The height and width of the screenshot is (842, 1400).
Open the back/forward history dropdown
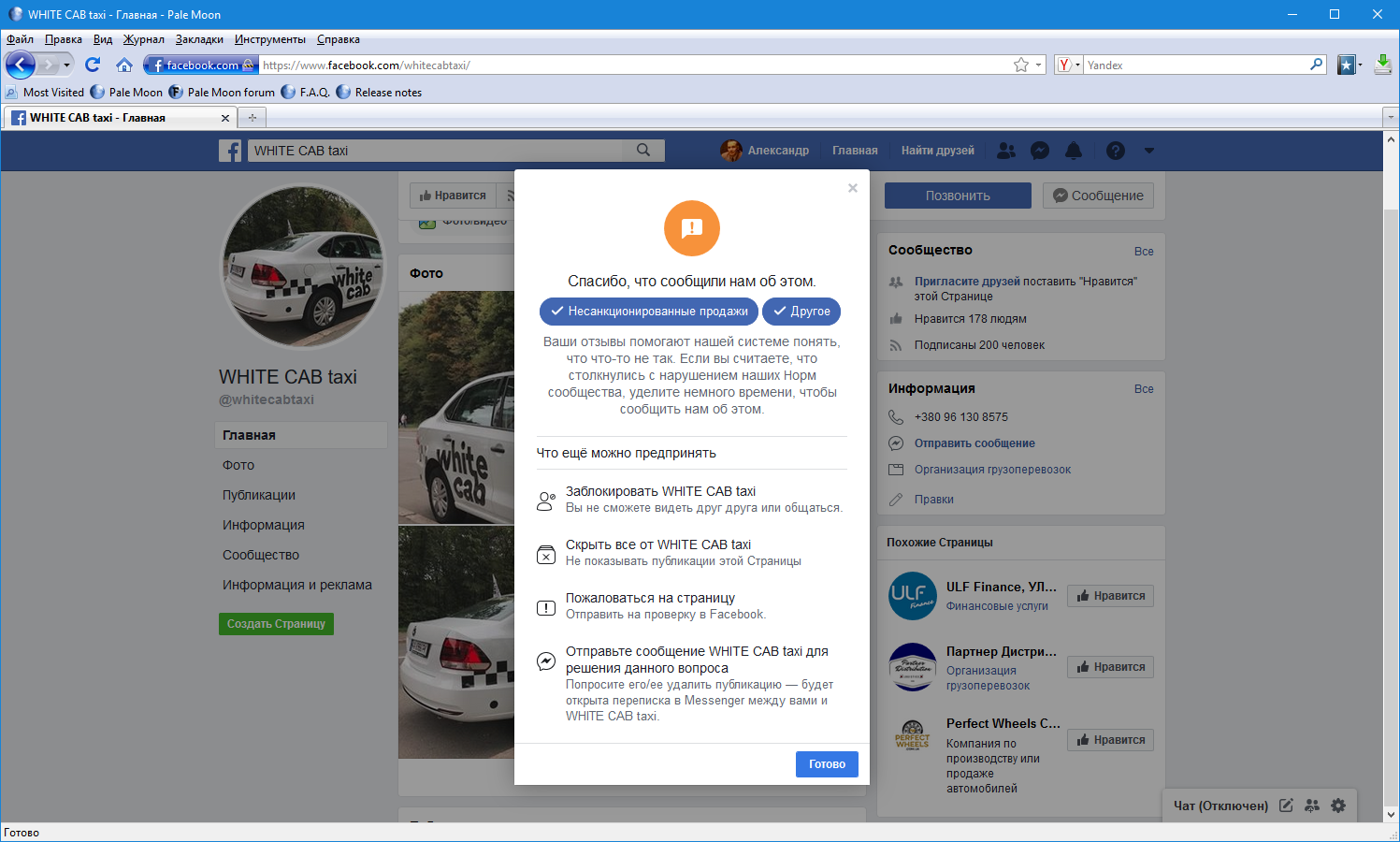pos(66,65)
